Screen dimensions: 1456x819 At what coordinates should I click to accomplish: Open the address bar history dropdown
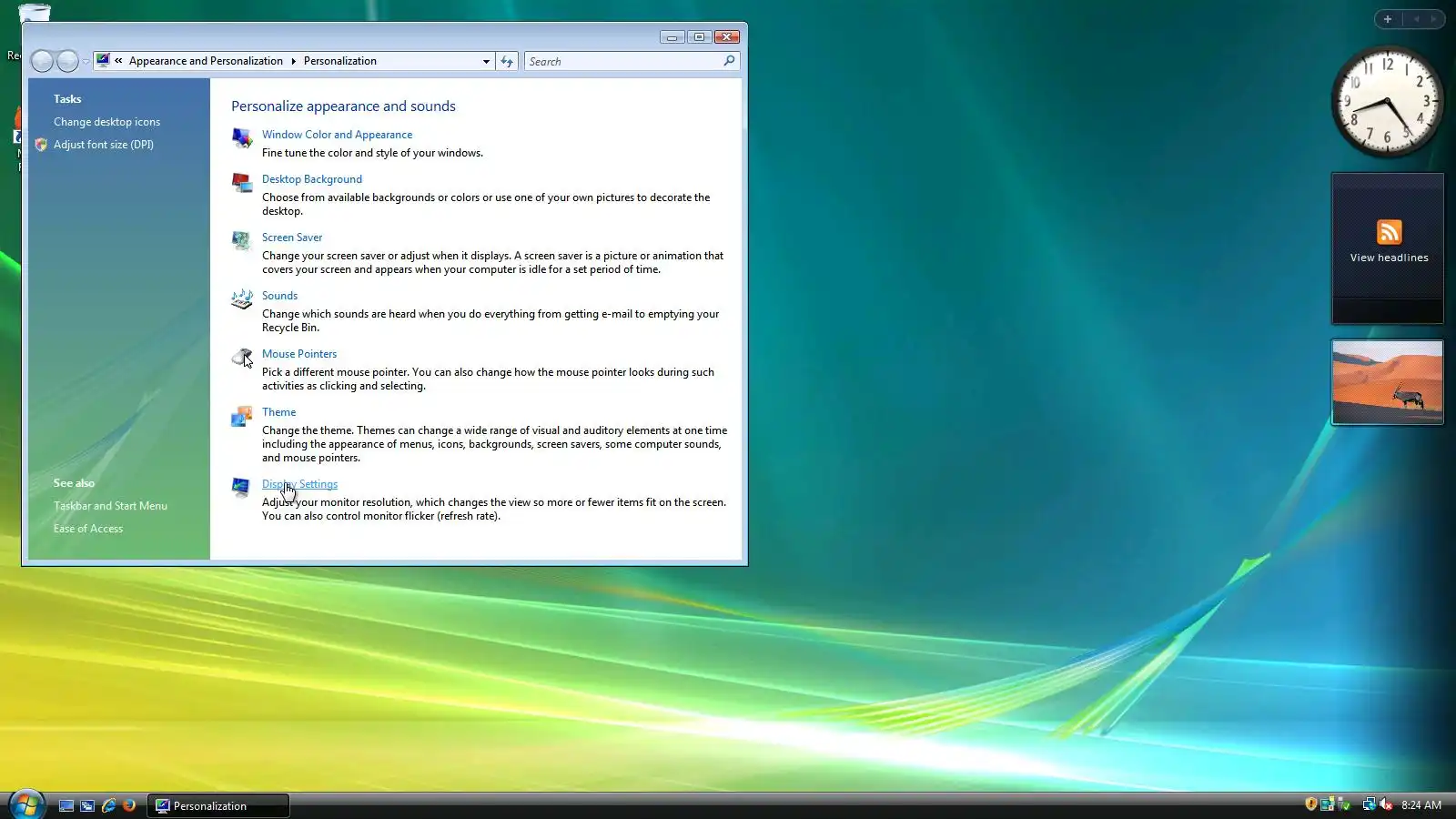(486, 61)
